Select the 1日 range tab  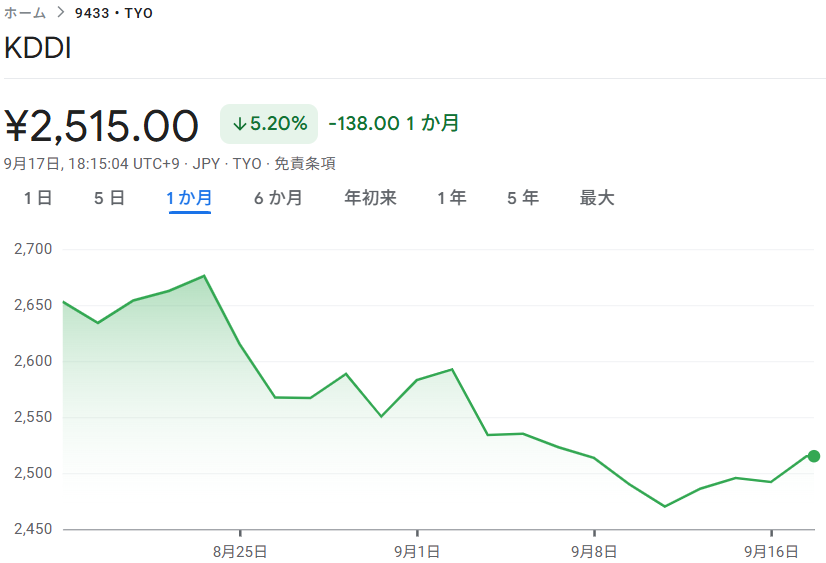[38, 198]
